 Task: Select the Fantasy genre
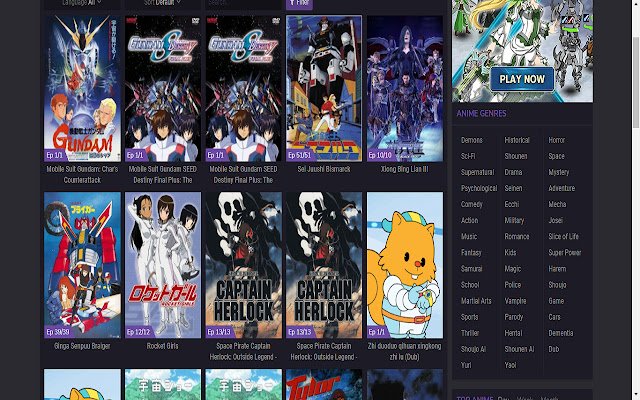471,253
